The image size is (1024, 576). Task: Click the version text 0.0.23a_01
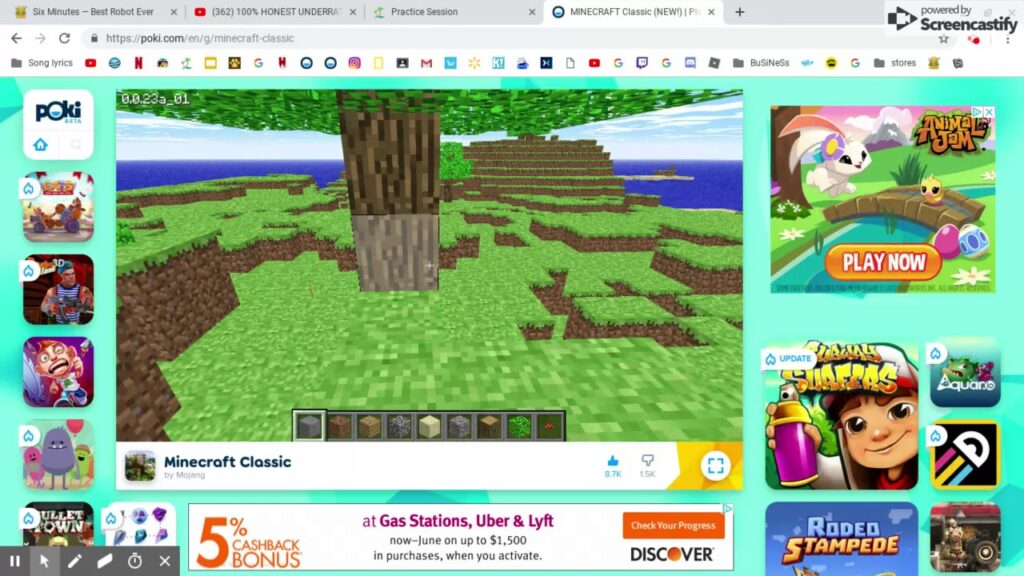click(x=155, y=99)
